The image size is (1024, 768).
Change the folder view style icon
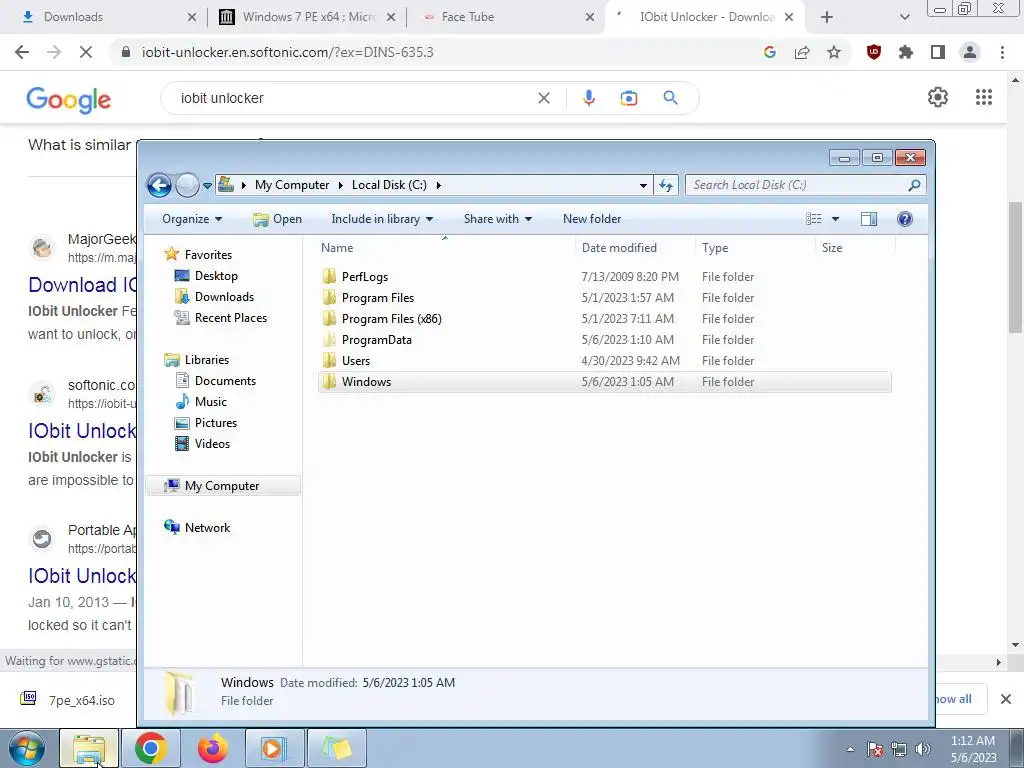[814, 219]
